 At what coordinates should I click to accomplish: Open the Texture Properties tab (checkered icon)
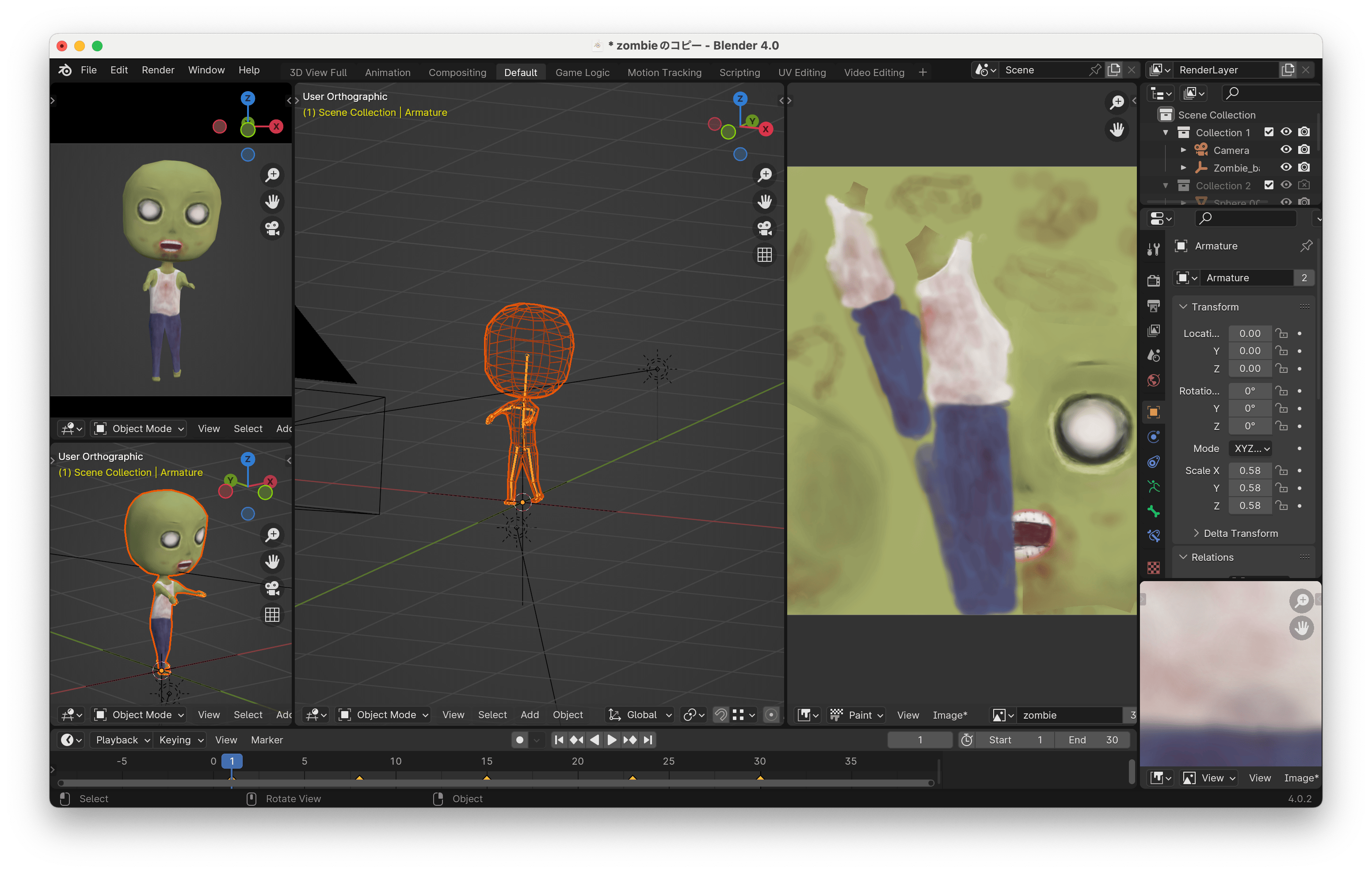pos(1154,568)
